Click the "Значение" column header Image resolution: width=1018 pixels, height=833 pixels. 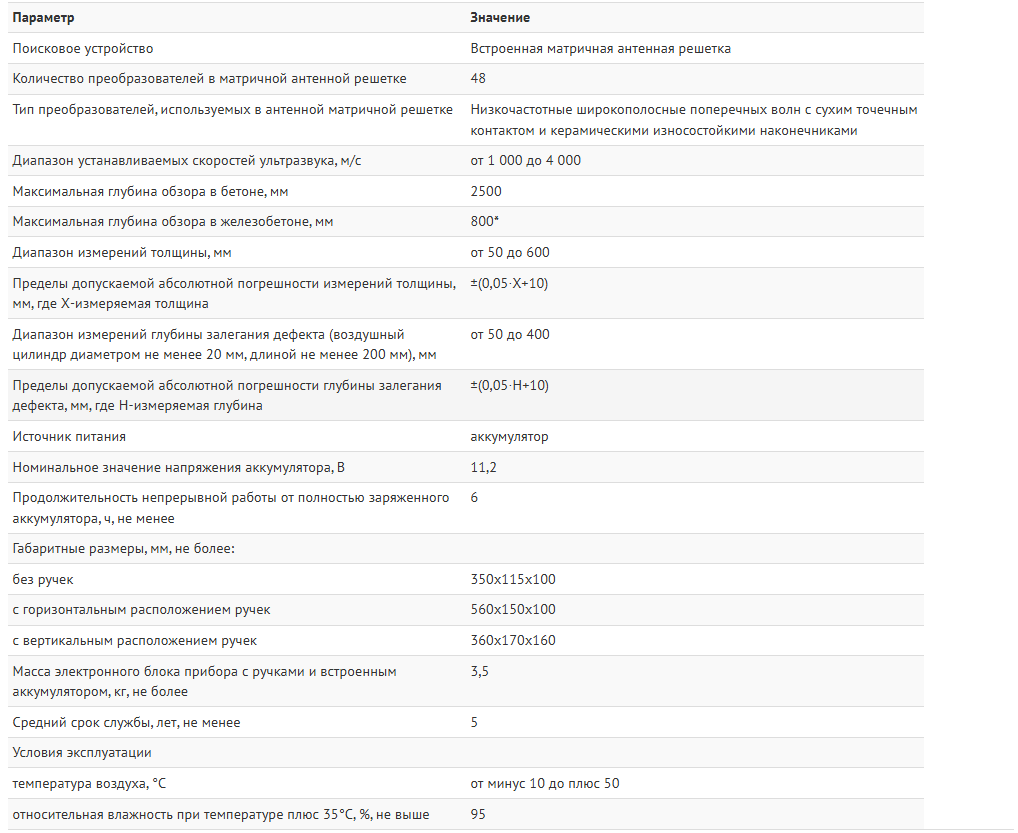coord(500,18)
